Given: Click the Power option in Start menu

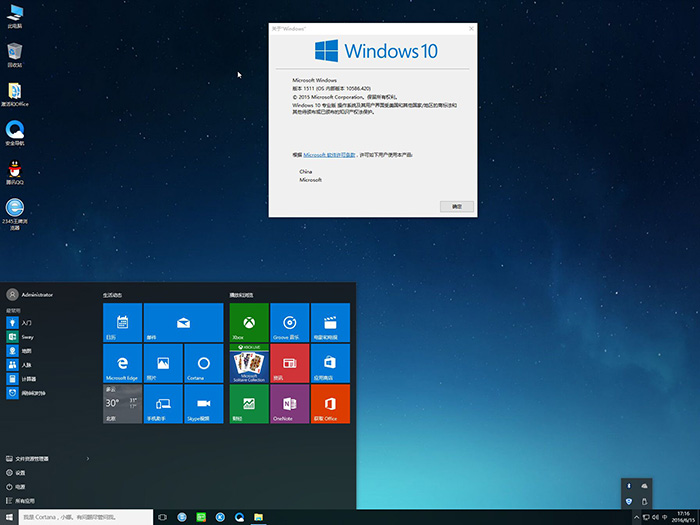Looking at the screenshot, I should [20, 486].
